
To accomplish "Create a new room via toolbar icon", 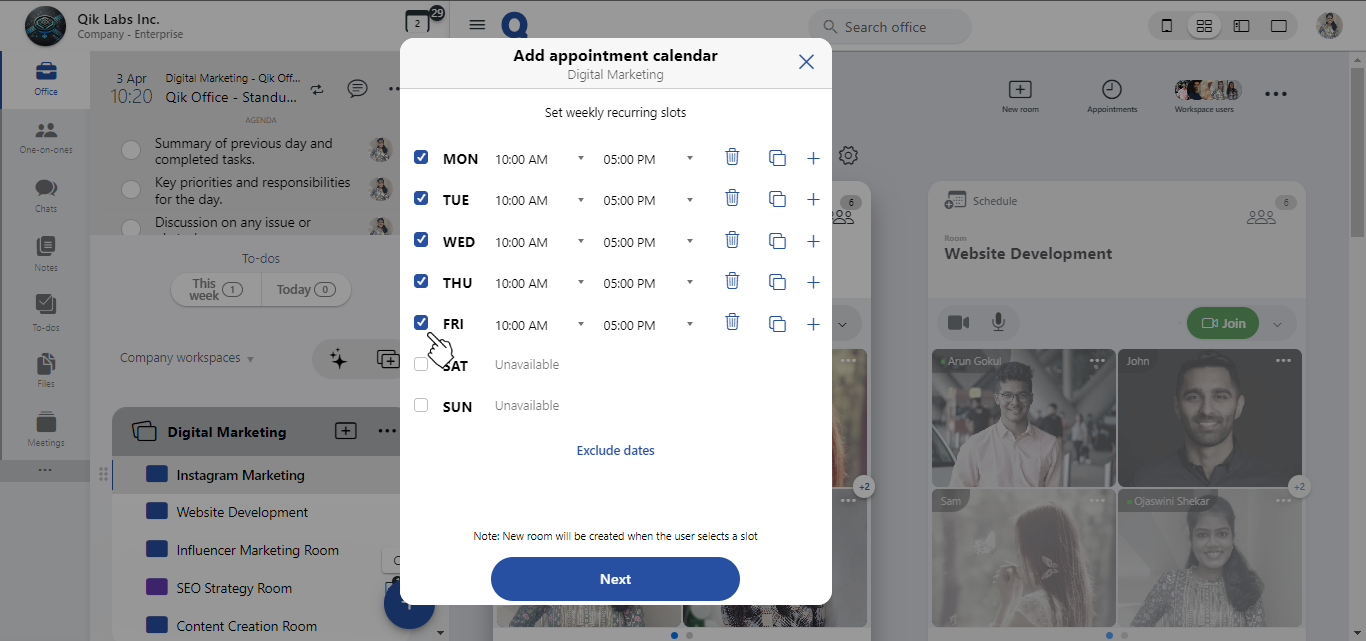I will pyautogui.click(x=1020, y=96).
